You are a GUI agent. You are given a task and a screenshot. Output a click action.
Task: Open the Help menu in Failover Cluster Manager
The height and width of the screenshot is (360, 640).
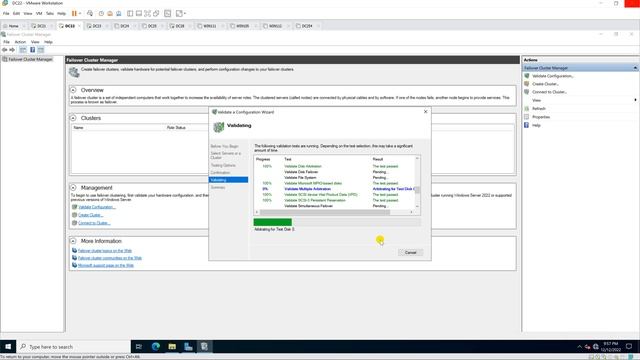click(x=48, y=42)
